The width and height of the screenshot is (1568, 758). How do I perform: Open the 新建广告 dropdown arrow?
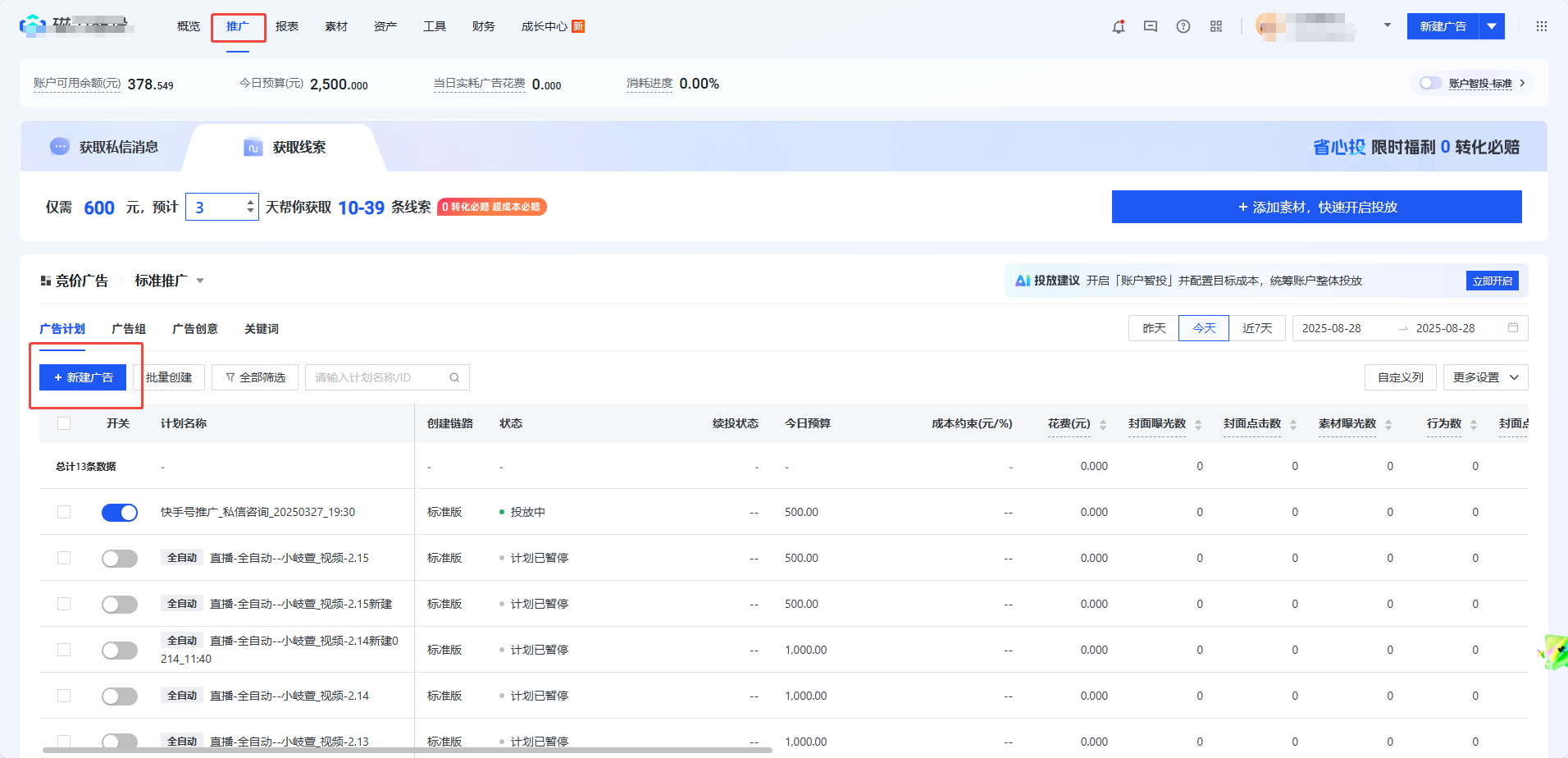click(1493, 25)
